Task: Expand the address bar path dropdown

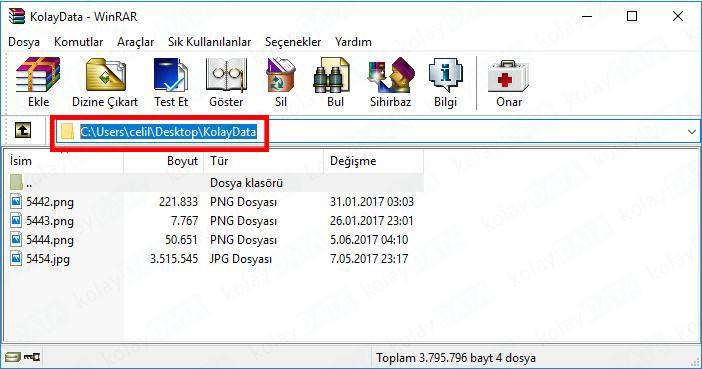Action: (x=692, y=132)
